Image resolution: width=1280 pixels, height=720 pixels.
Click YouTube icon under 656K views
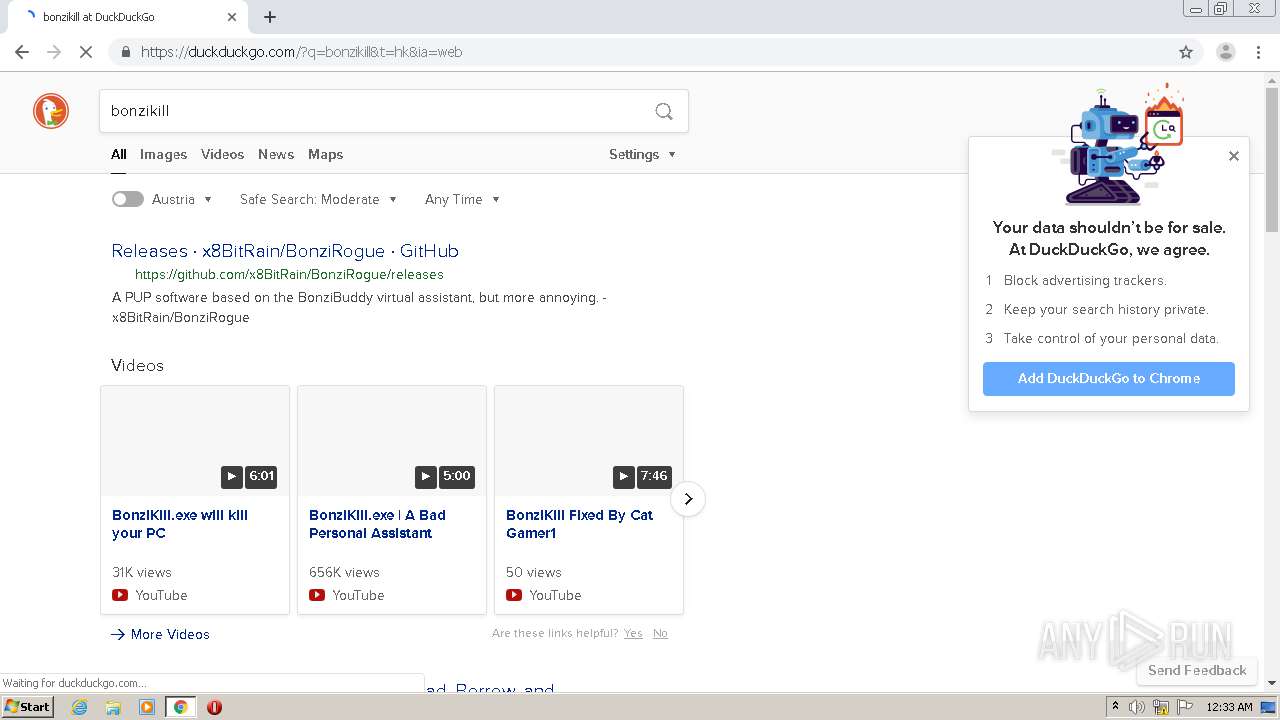[x=317, y=595]
